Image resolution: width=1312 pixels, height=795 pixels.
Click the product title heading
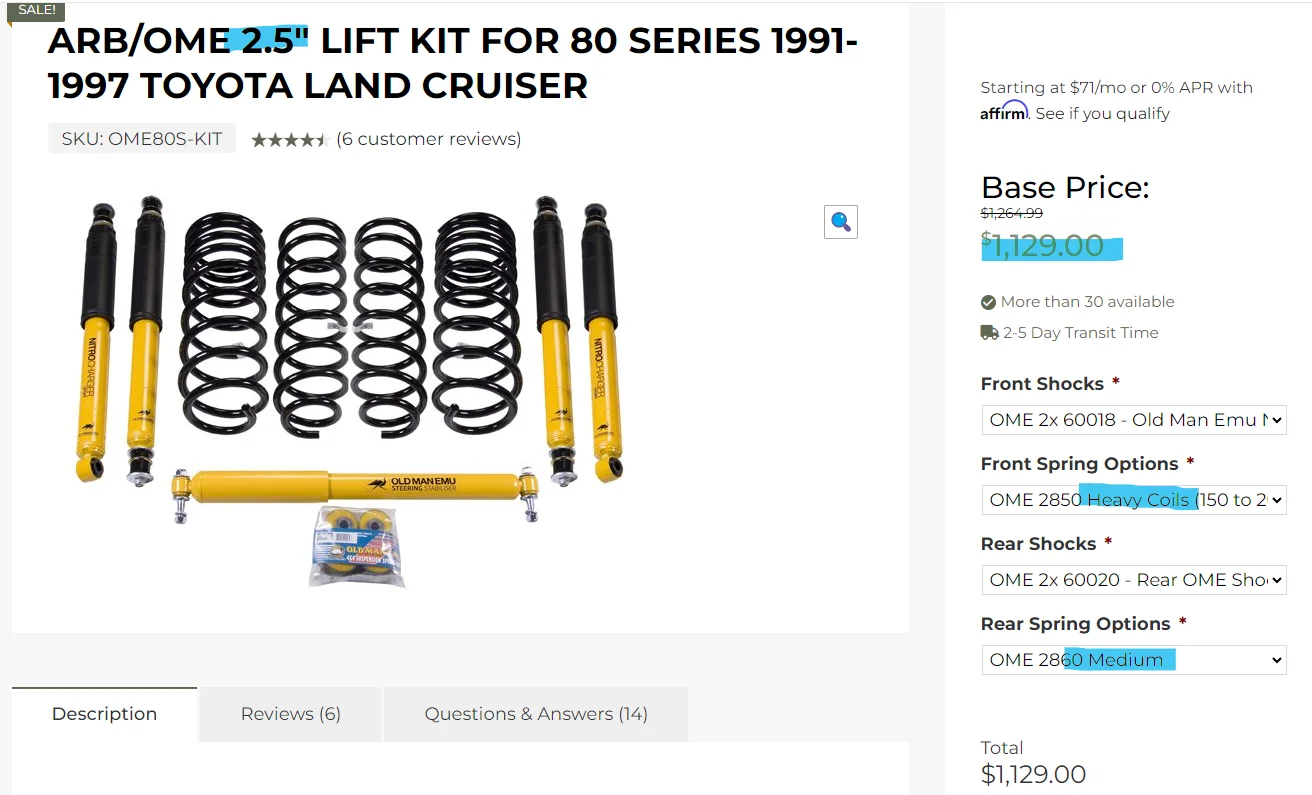pyautogui.click(x=453, y=63)
